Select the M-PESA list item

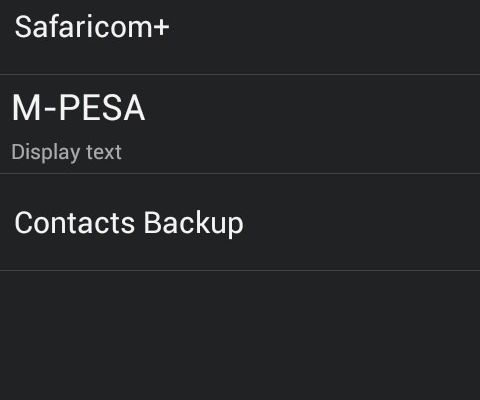pos(240,124)
